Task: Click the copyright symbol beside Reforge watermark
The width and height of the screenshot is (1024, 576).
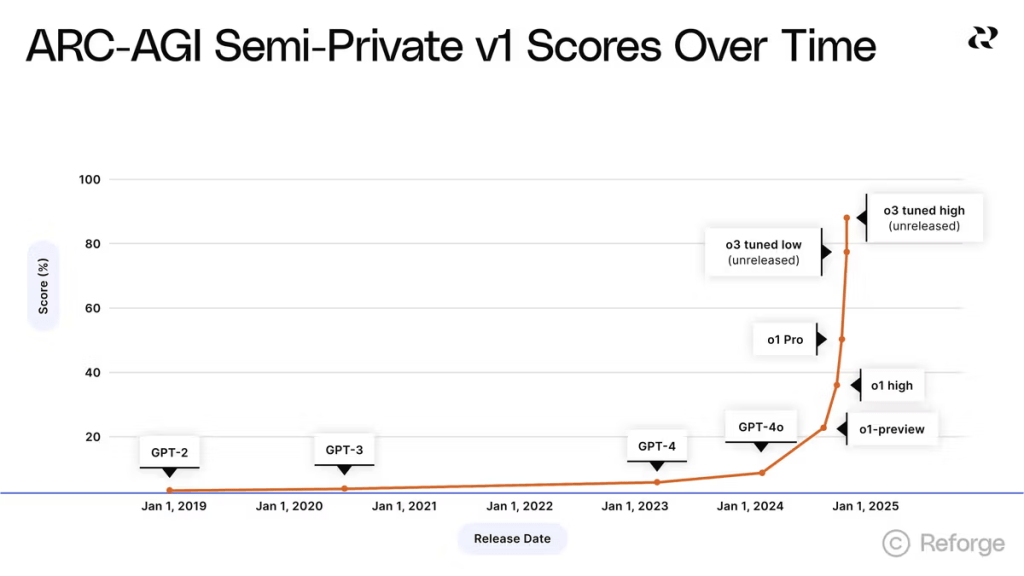Action: click(896, 543)
